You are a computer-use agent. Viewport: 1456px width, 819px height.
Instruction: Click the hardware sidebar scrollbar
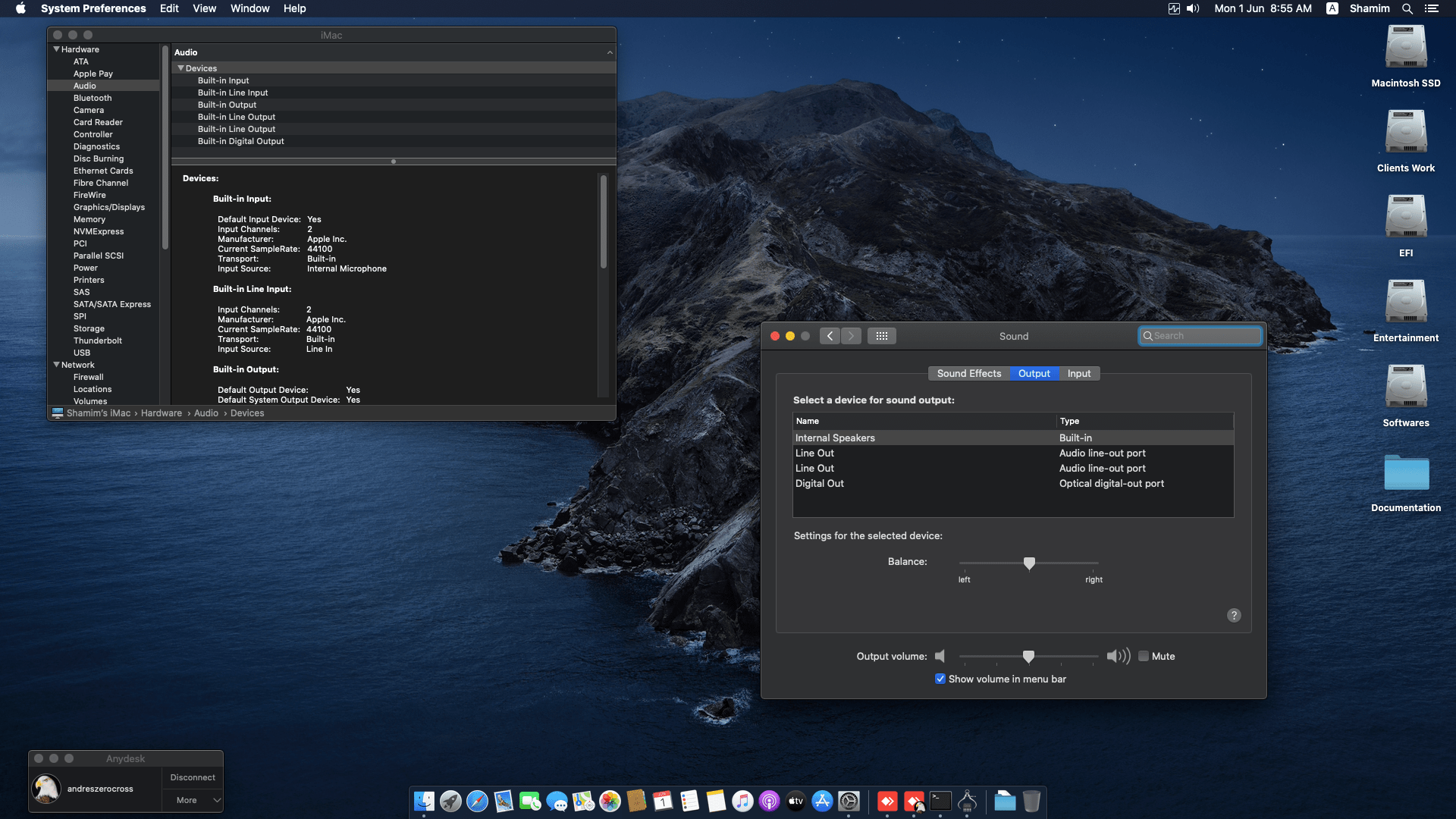[x=165, y=146]
